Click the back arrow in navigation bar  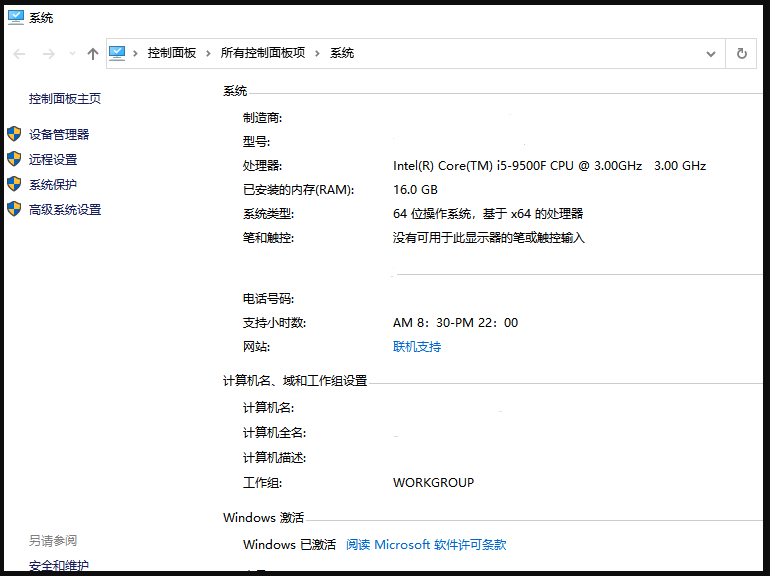pos(20,54)
